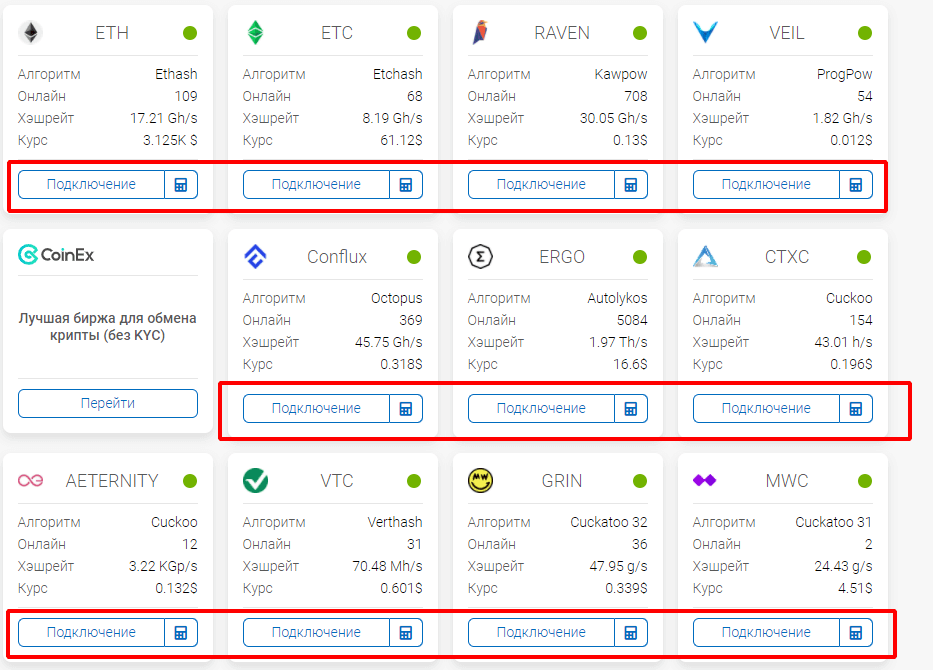Open the VTC calculator icon
The width and height of the screenshot is (933, 670).
point(406,633)
